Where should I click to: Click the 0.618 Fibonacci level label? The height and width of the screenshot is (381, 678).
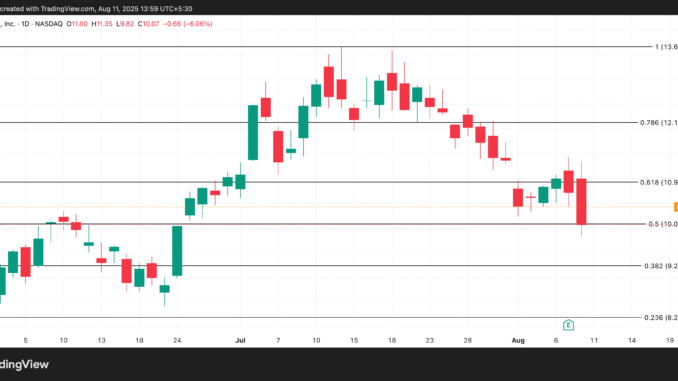coord(659,182)
